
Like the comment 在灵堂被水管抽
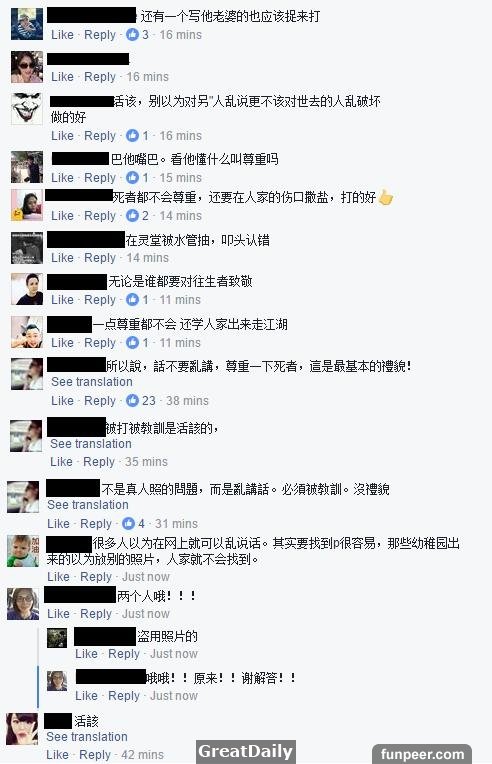[62, 257]
